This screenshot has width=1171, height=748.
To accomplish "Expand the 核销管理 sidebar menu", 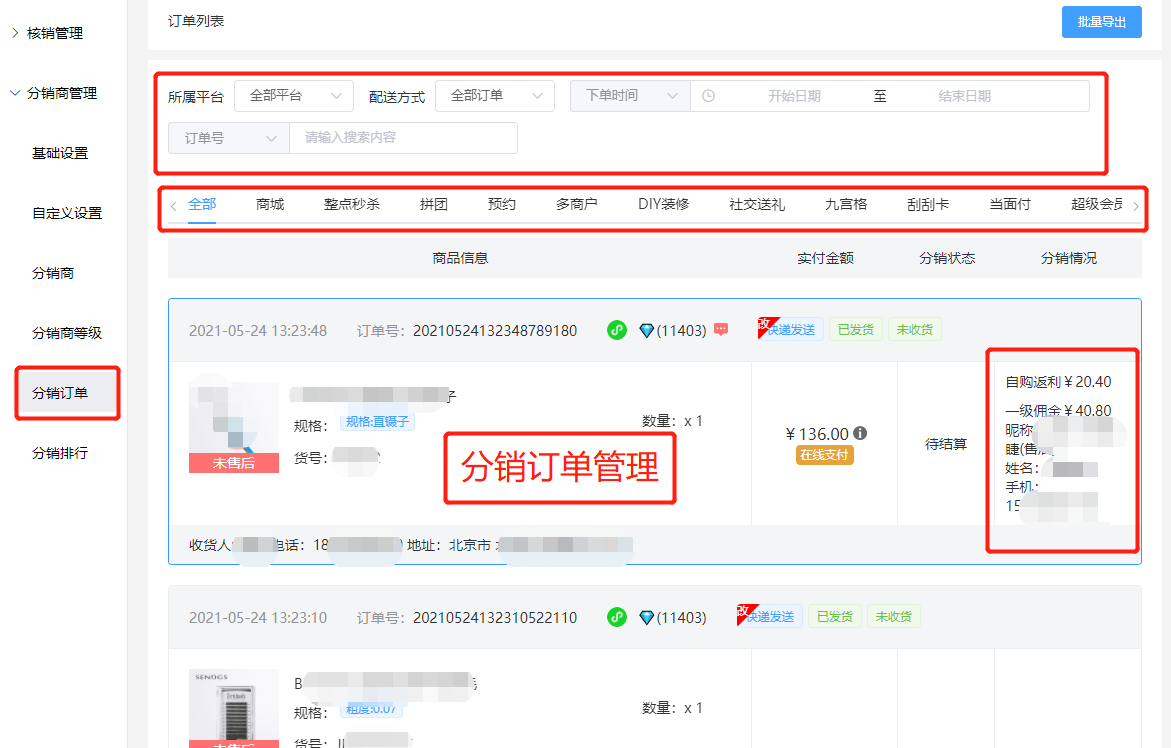I will 54,33.
